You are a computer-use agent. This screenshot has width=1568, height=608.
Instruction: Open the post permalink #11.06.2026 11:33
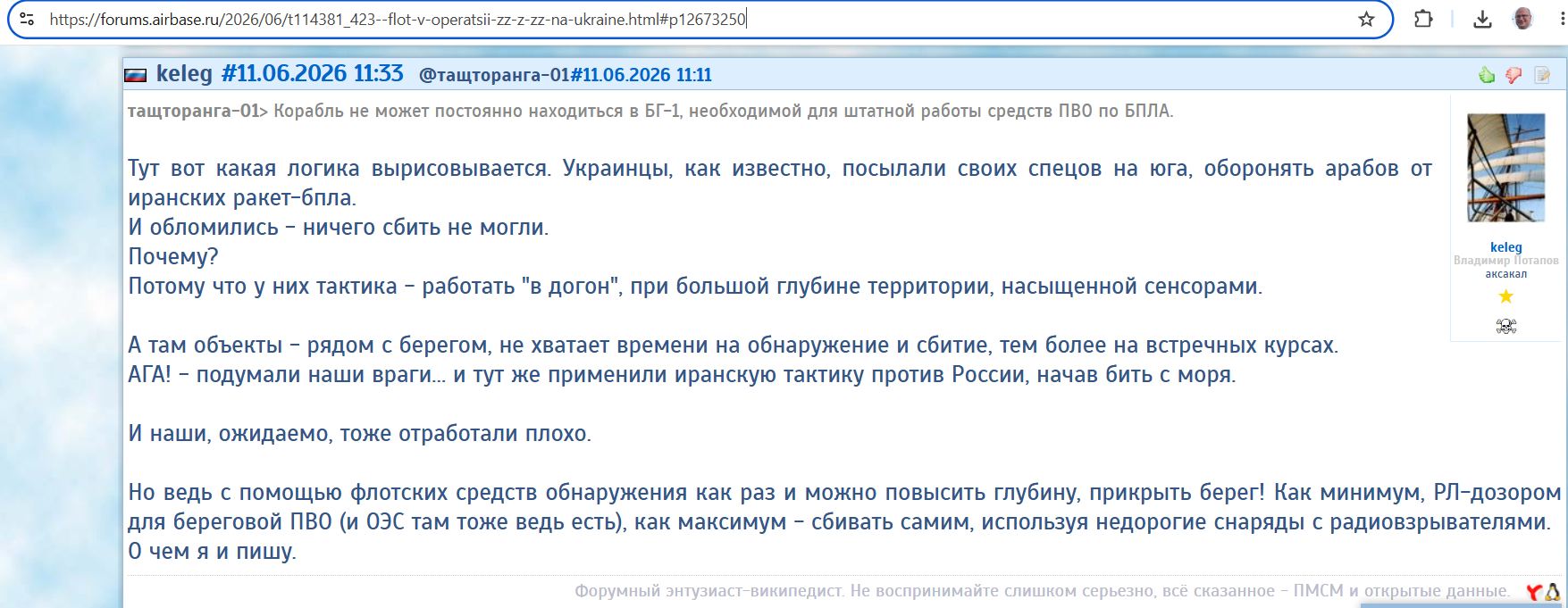pyautogui.click(x=312, y=73)
